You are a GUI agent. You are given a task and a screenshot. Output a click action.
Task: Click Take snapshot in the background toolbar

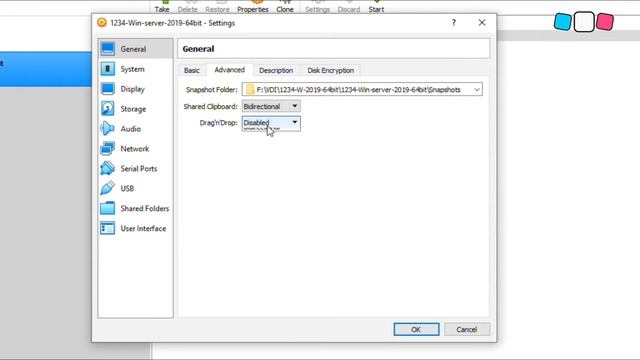[x=162, y=7]
